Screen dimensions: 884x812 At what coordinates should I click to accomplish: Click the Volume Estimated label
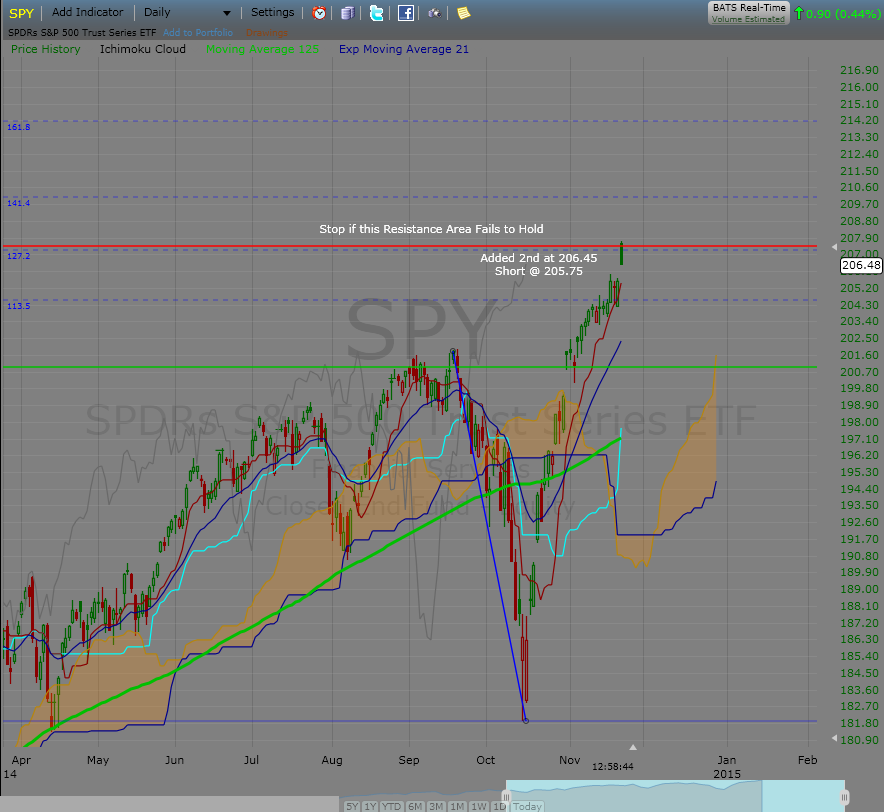coord(748,19)
